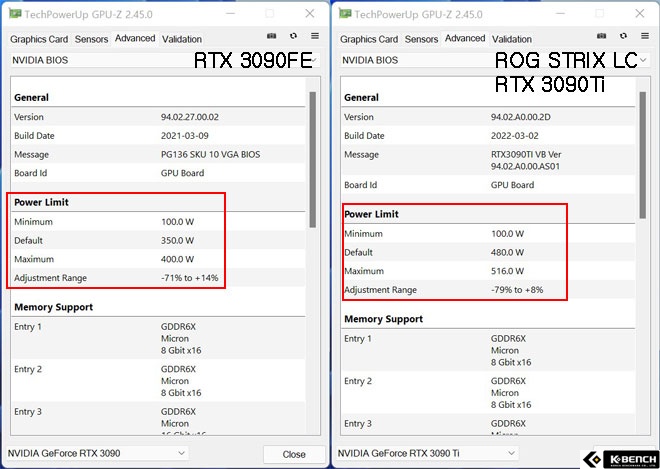Click Entry 1 row in left window
The width and height of the screenshot is (660, 469).
click(x=158, y=338)
